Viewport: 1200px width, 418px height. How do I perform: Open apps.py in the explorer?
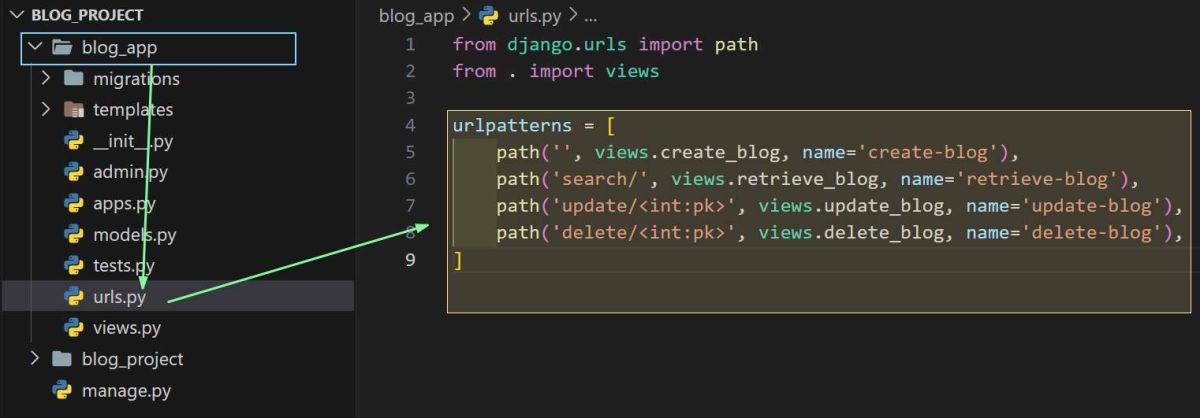(x=124, y=203)
